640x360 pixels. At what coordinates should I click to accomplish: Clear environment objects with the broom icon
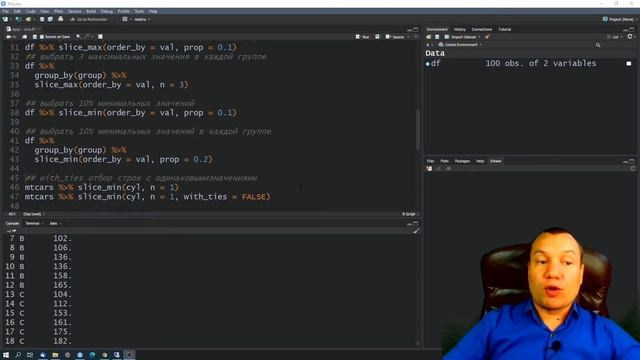tap(487, 37)
